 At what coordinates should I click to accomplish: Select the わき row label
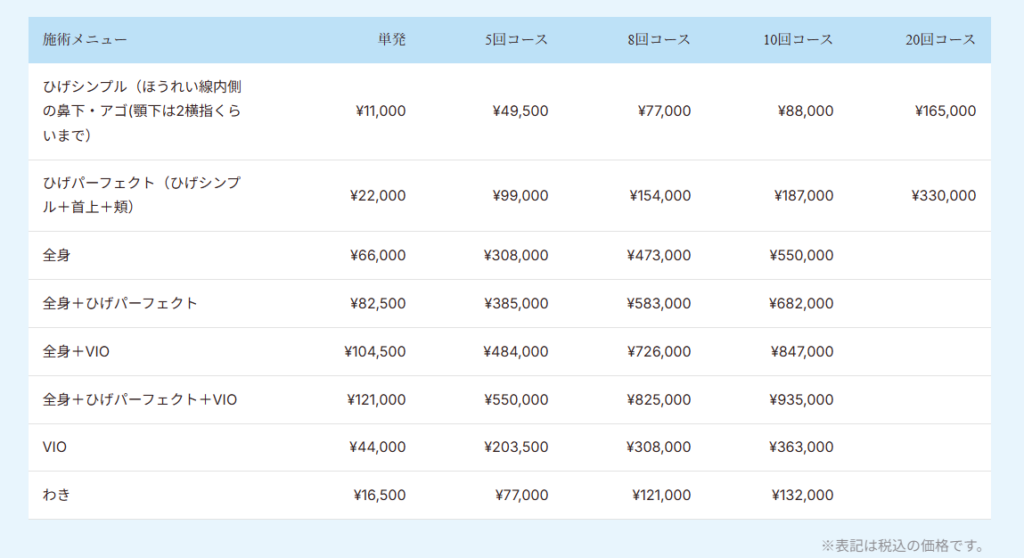tap(57, 496)
